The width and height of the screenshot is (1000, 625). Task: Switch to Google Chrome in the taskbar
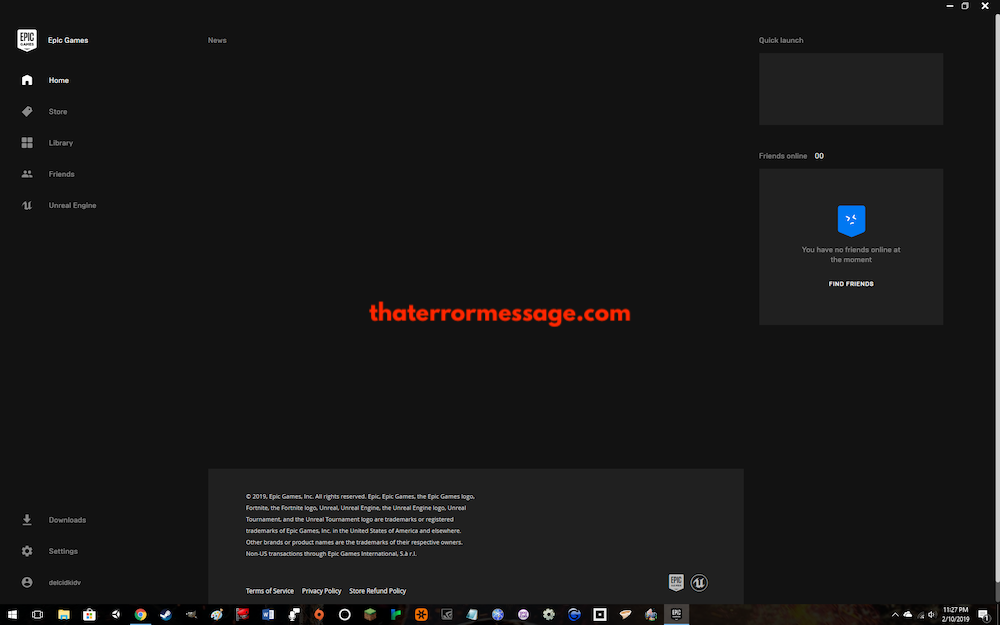tap(140, 615)
